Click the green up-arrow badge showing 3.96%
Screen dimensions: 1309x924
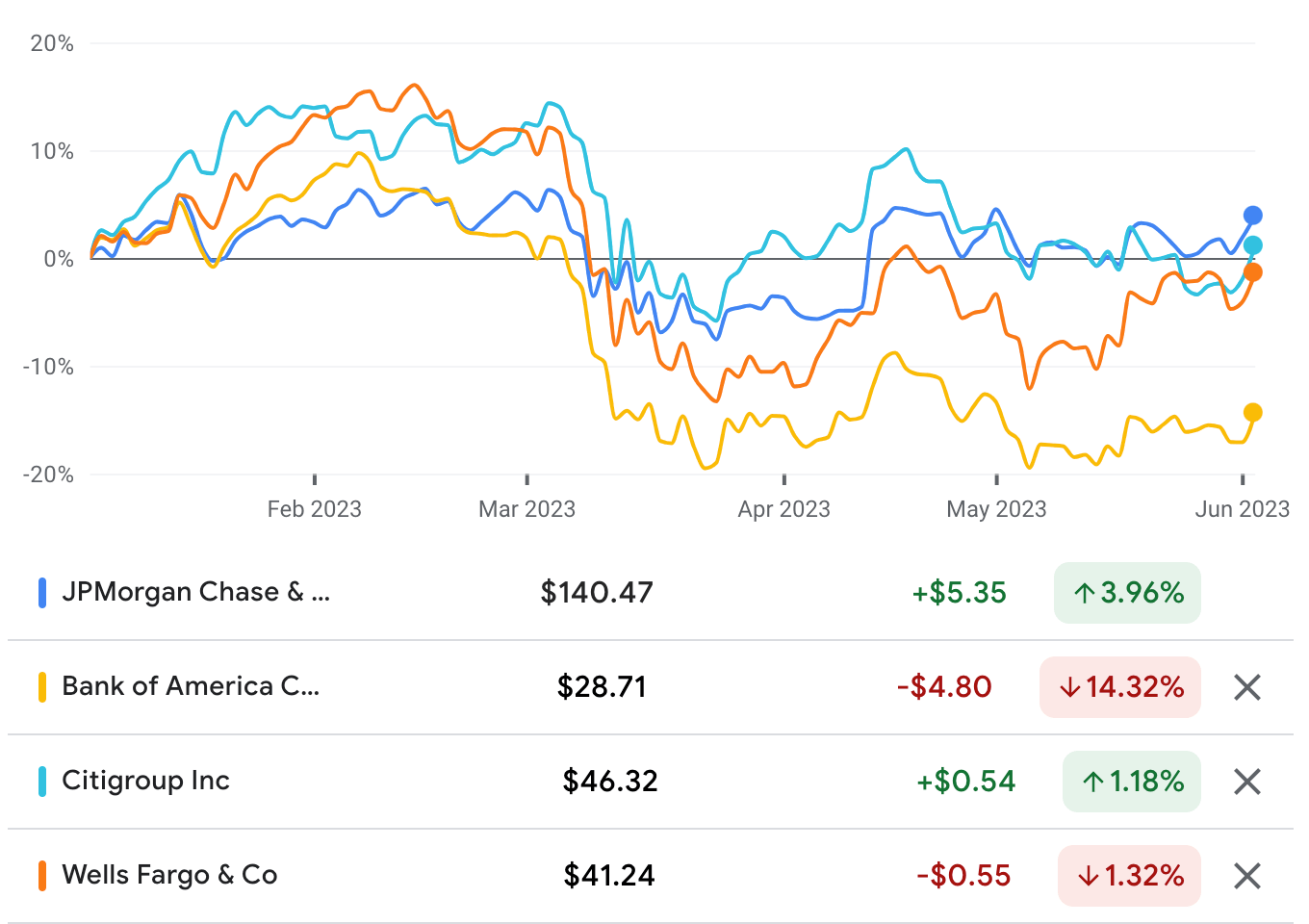coord(1126,593)
